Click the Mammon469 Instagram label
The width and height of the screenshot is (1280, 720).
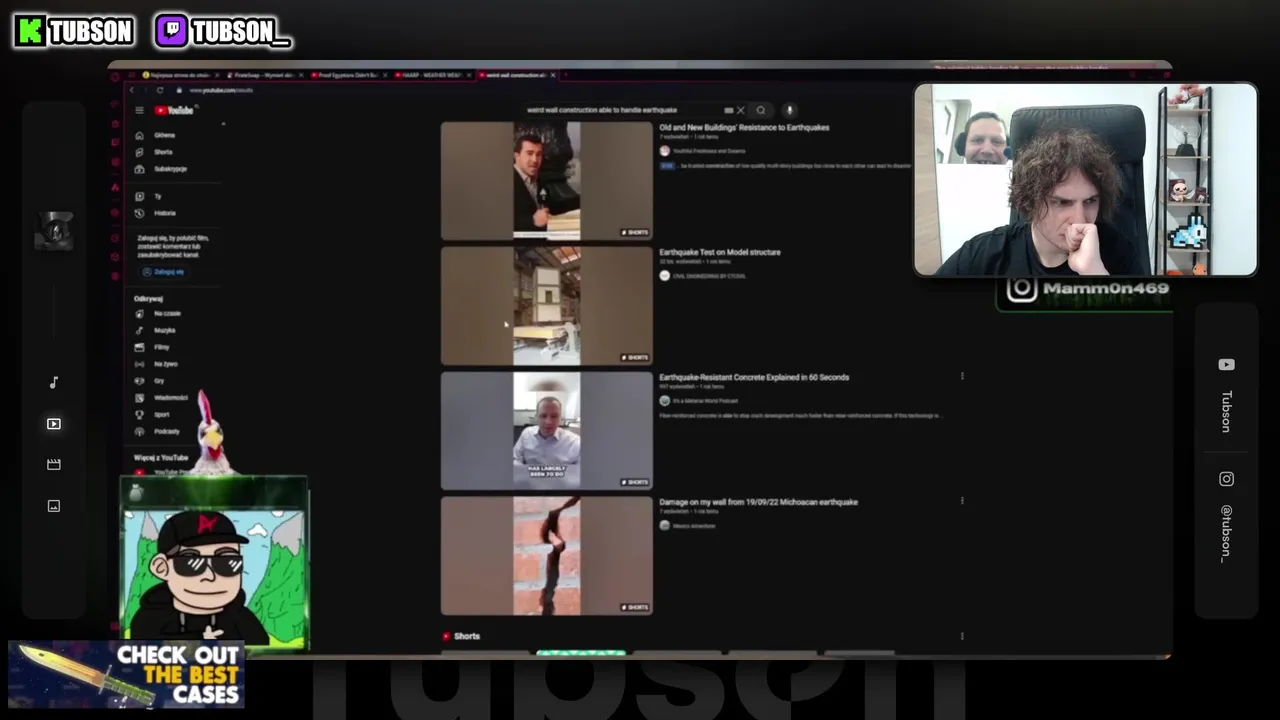click(x=1087, y=289)
